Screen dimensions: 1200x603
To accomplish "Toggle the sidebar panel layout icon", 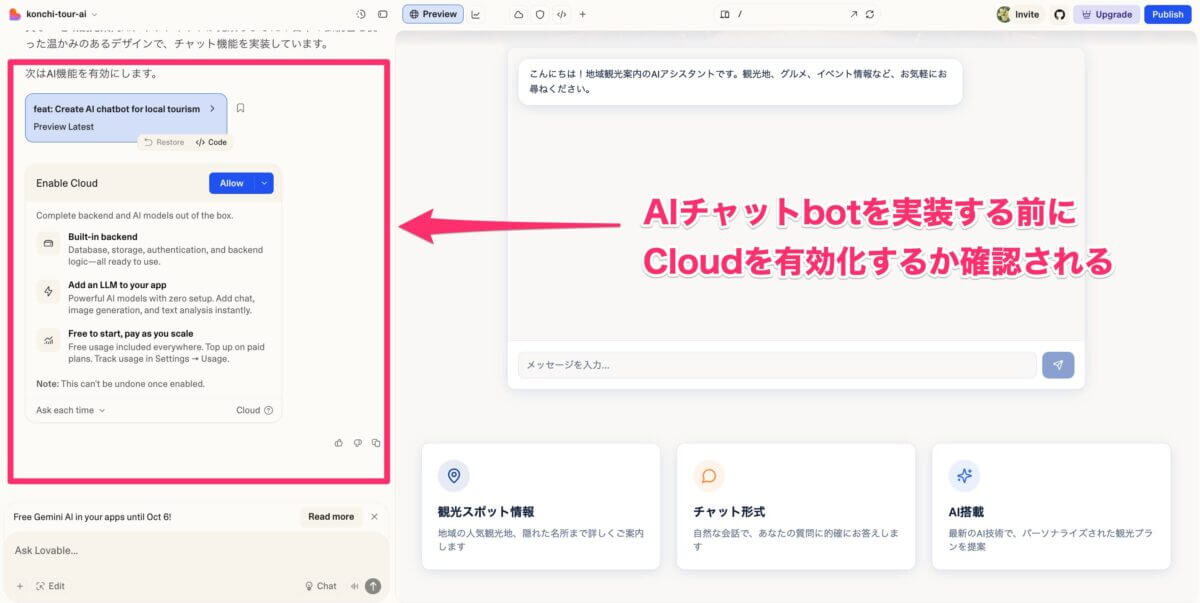I will click(x=382, y=15).
